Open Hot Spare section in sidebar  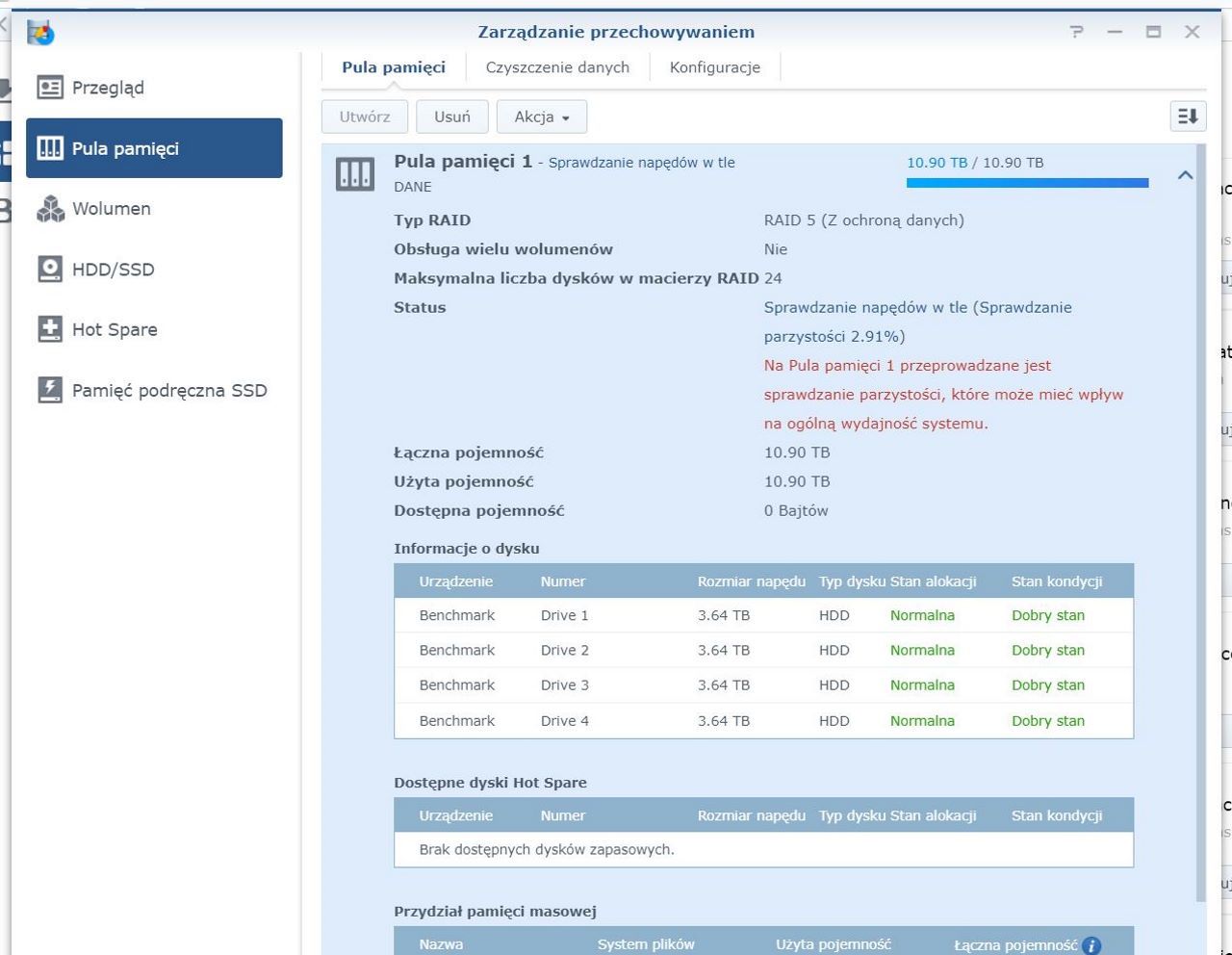[154, 329]
